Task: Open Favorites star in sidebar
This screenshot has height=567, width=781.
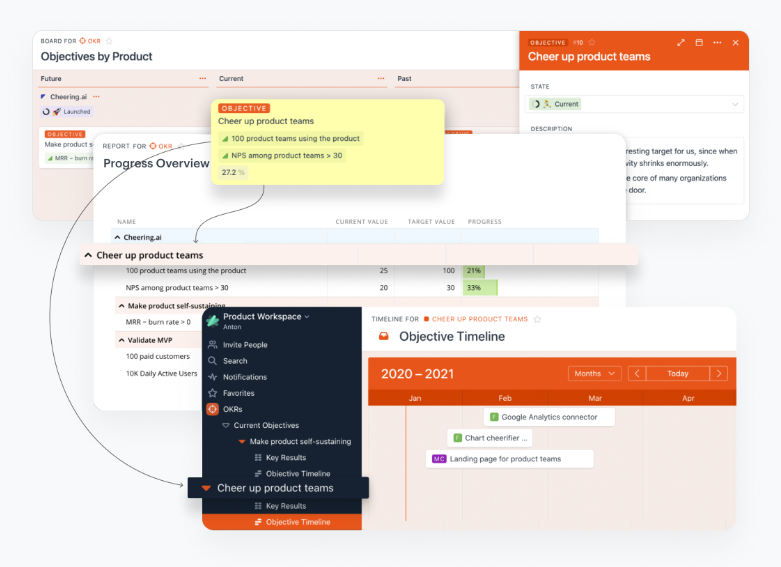Action: pyautogui.click(x=213, y=393)
